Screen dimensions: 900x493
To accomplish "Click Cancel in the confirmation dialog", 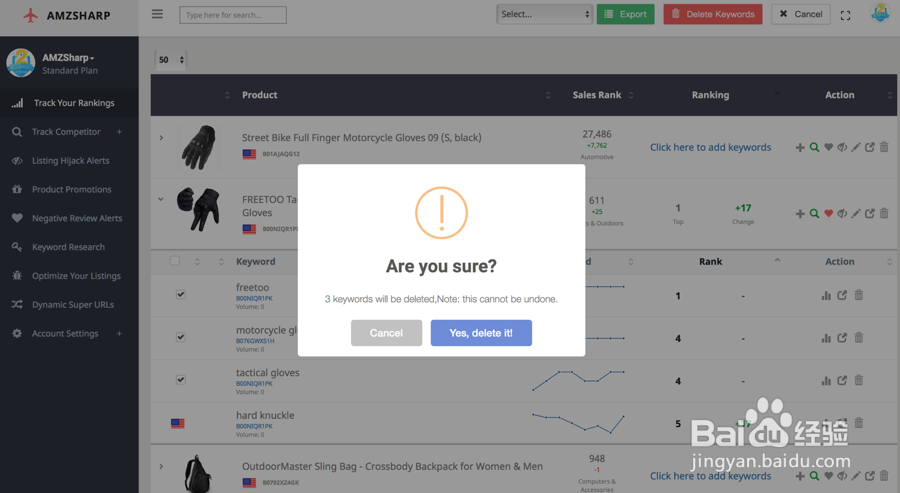I will click(x=386, y=333).
